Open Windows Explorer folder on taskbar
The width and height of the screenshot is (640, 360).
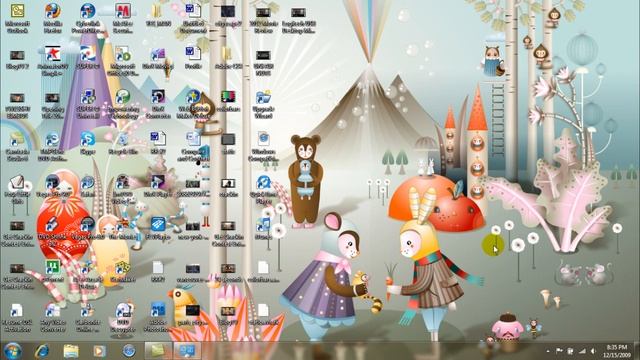tap(71, 351)
